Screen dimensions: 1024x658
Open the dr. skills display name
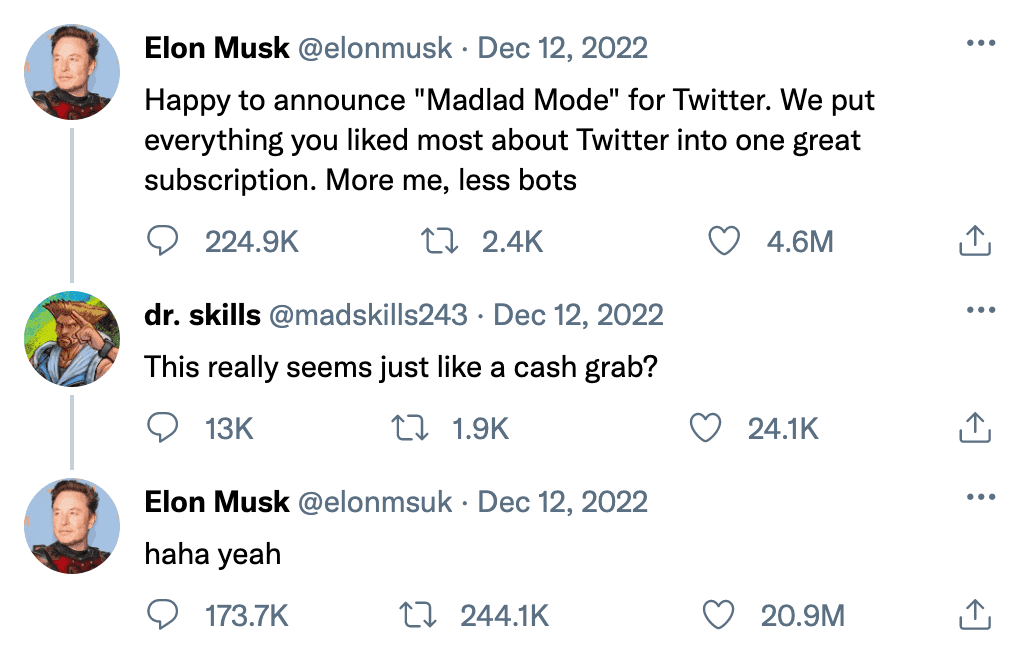click(x=202, y=315)
